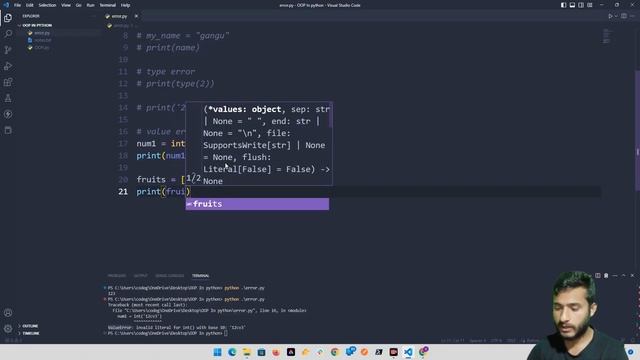Toggle the Primary Side Bar layout icon
The height and width of the screenshot is (360, 640).
(x=563, y=5)
